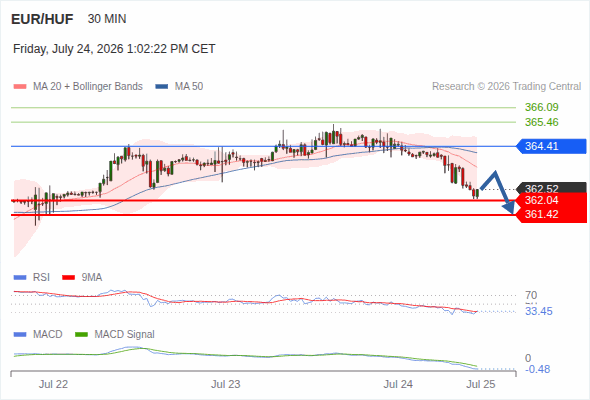Click the Jul 25 date axis label
Screen dimensions: 590x400
pyautogui.click(x=481, y=384)
